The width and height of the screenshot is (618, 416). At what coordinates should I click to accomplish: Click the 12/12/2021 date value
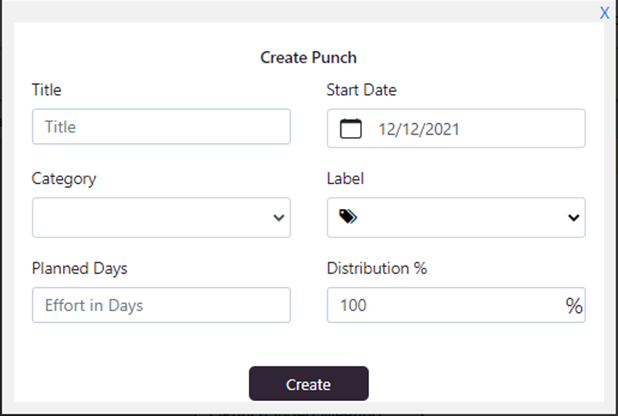click(419, 129)
